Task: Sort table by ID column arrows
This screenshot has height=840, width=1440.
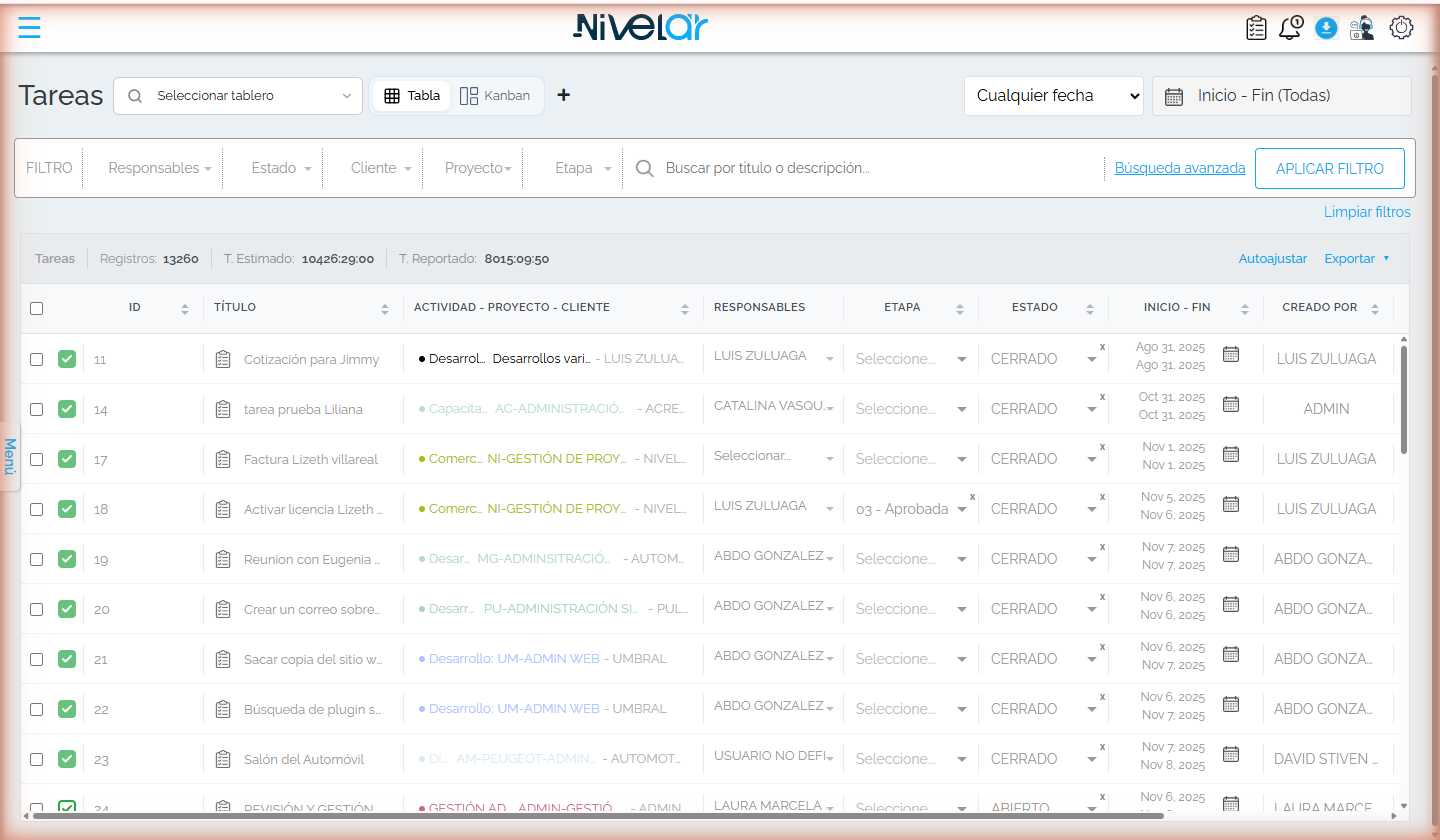Action: (x=184, y=309)
